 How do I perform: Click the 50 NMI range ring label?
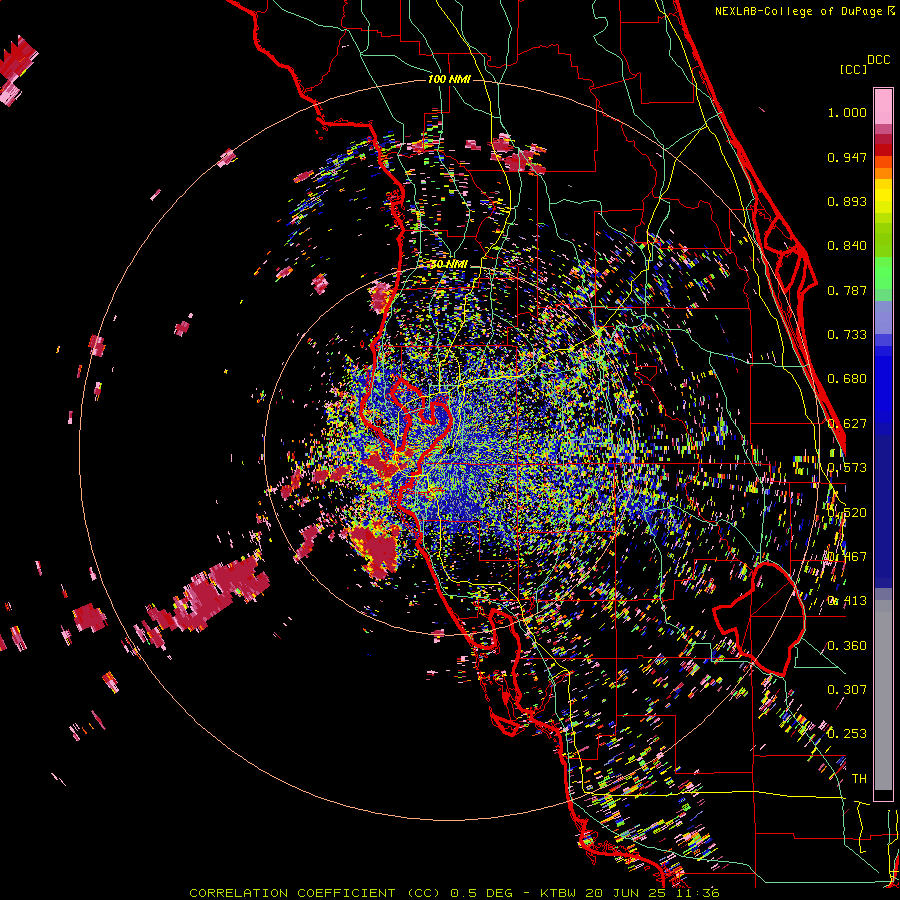(449, 264)
